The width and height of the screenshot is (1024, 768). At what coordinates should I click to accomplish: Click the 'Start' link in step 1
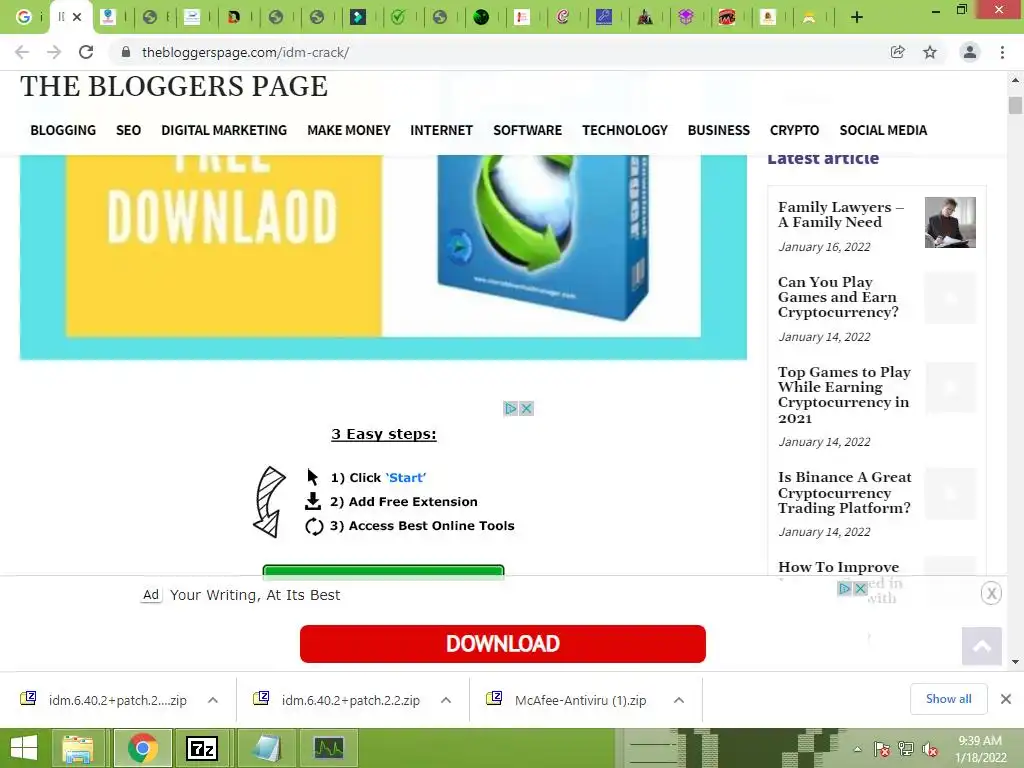(x=406, y=478)
